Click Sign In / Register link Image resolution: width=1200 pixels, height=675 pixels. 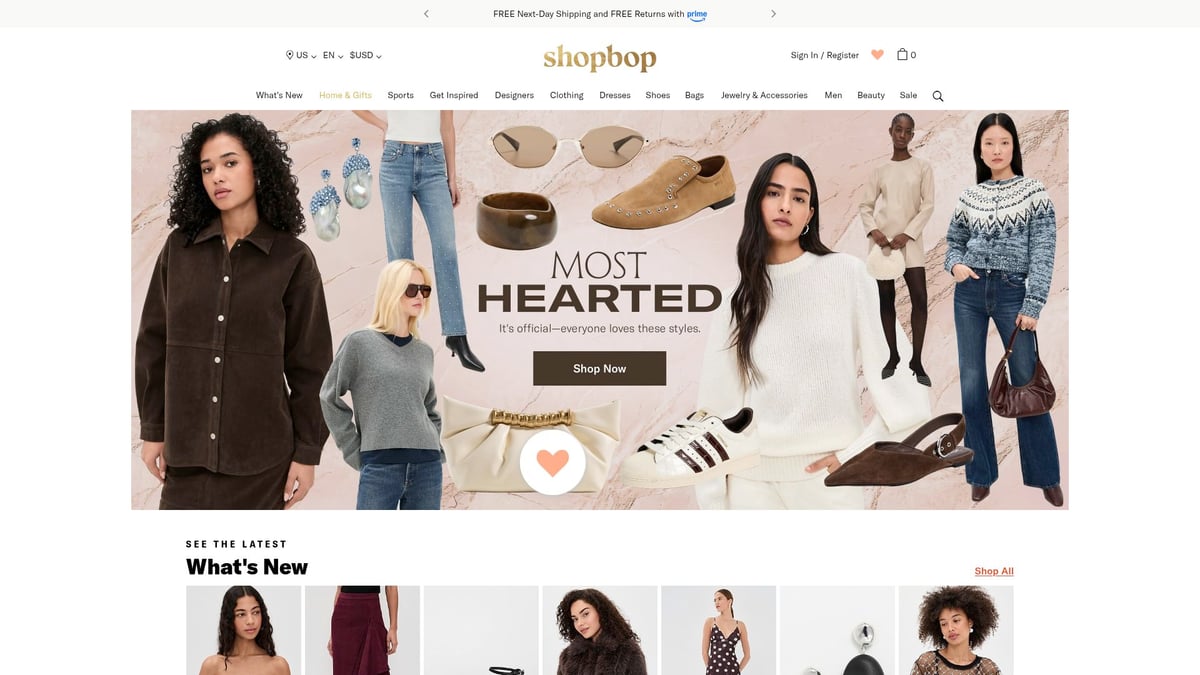point(825,56)
